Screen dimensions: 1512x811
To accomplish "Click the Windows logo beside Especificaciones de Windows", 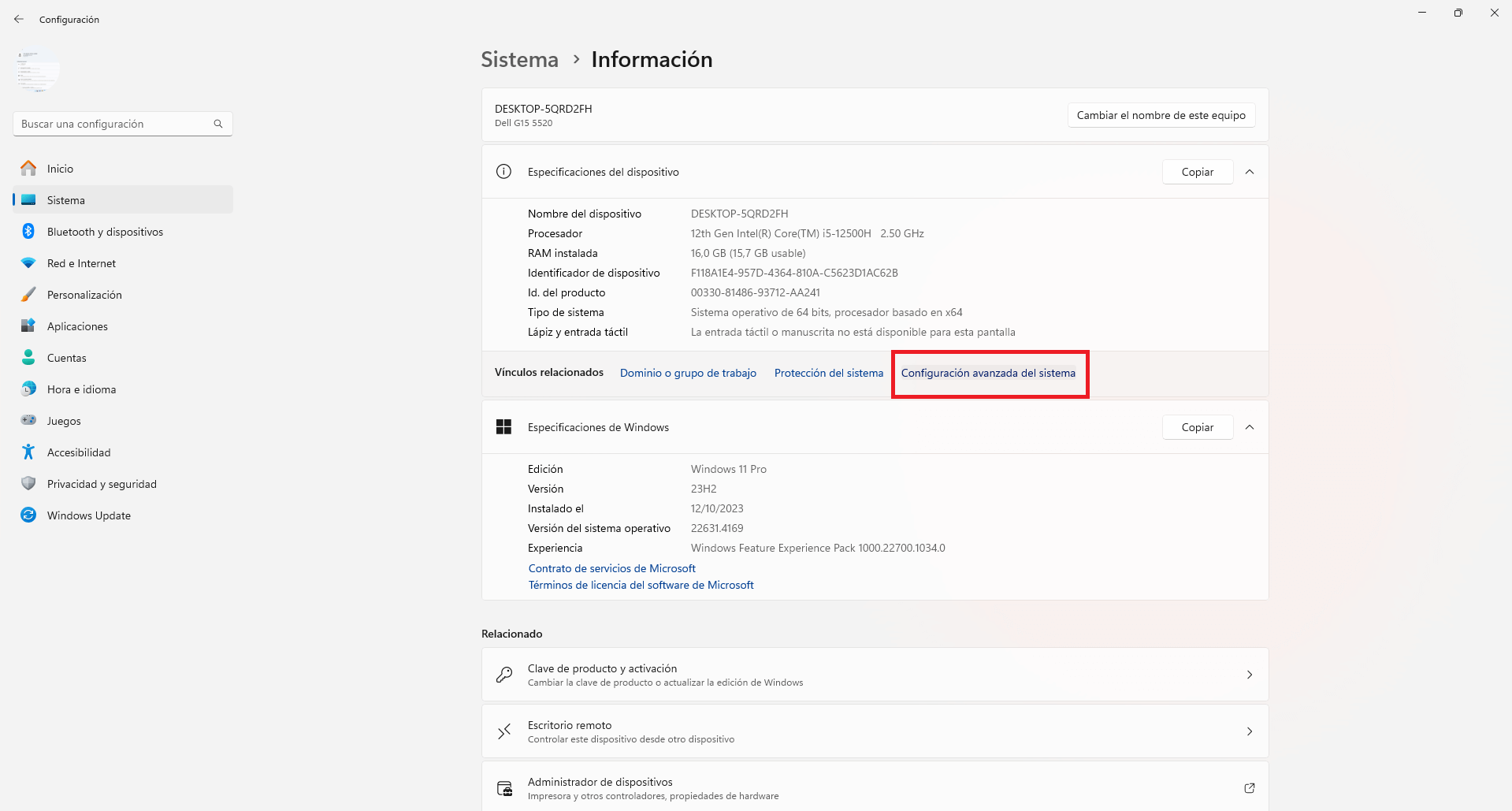I will click(503, 427).
